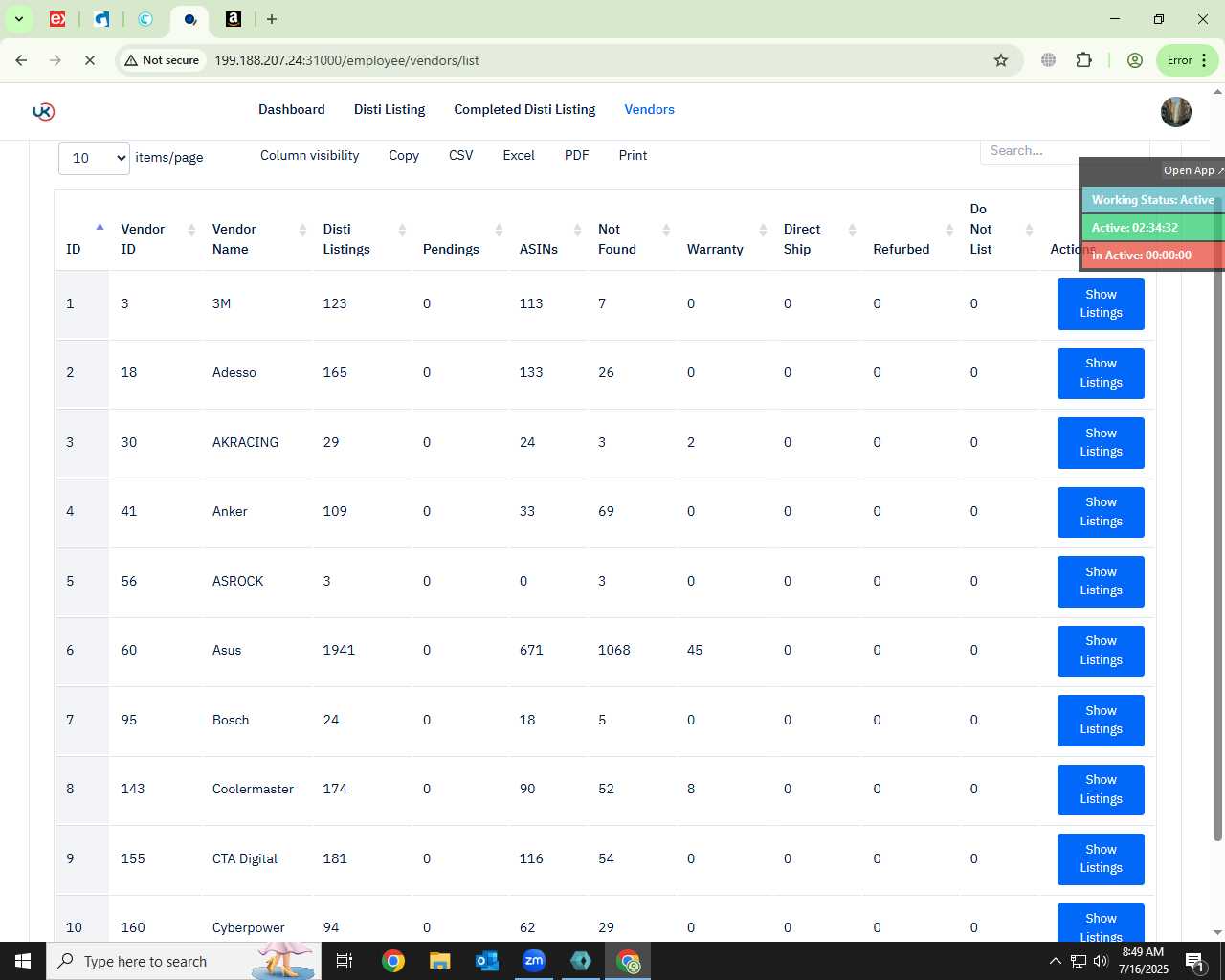Click the vendor Search field
Image resolution: width=1225 pixels, height=980 pixels.
(1030, 151)
